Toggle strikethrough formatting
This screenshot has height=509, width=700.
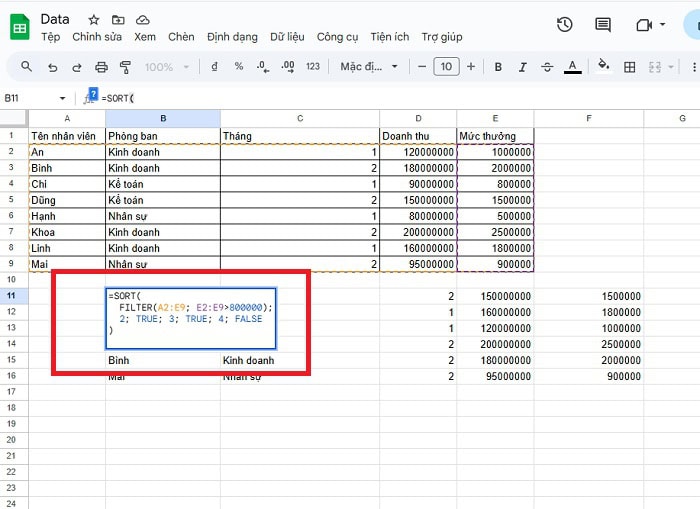(x=548, y=67)
